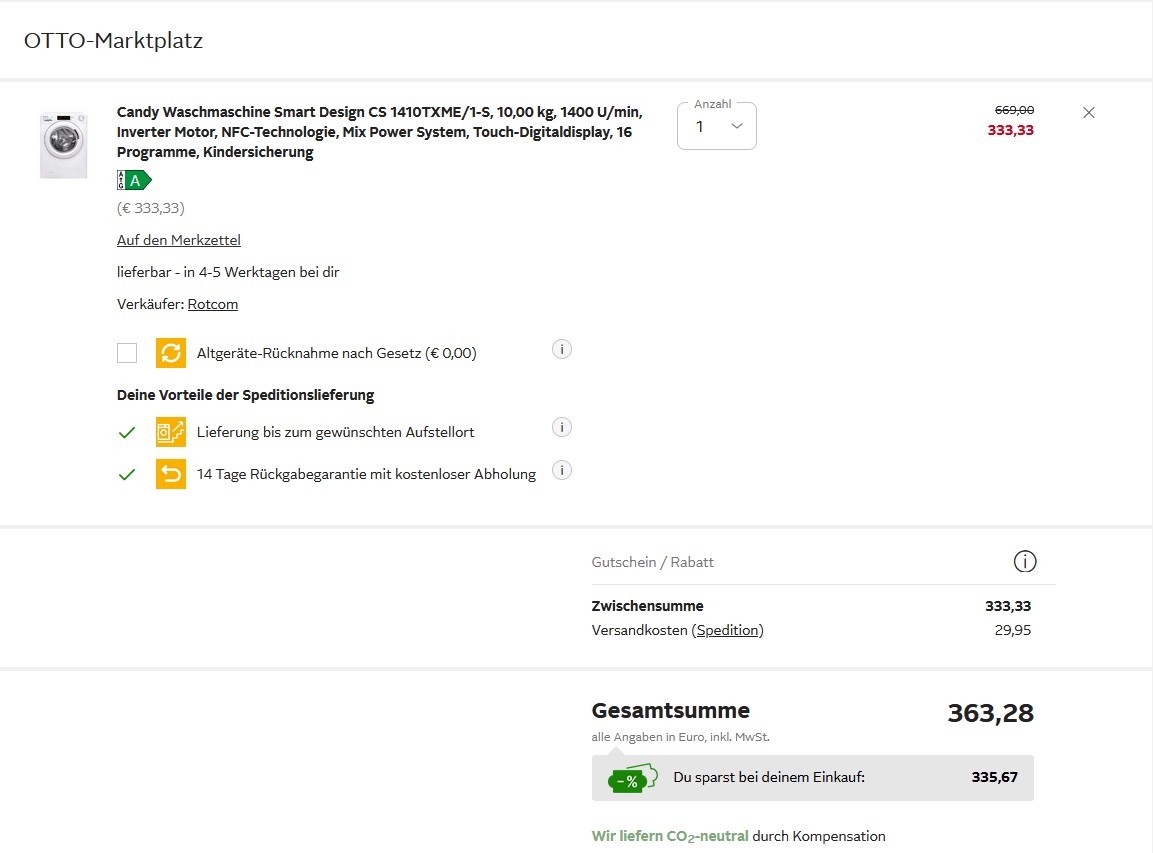1153x853 pixels.
Task: Click the Zwischensumme label
Action: tap(647, 606)
